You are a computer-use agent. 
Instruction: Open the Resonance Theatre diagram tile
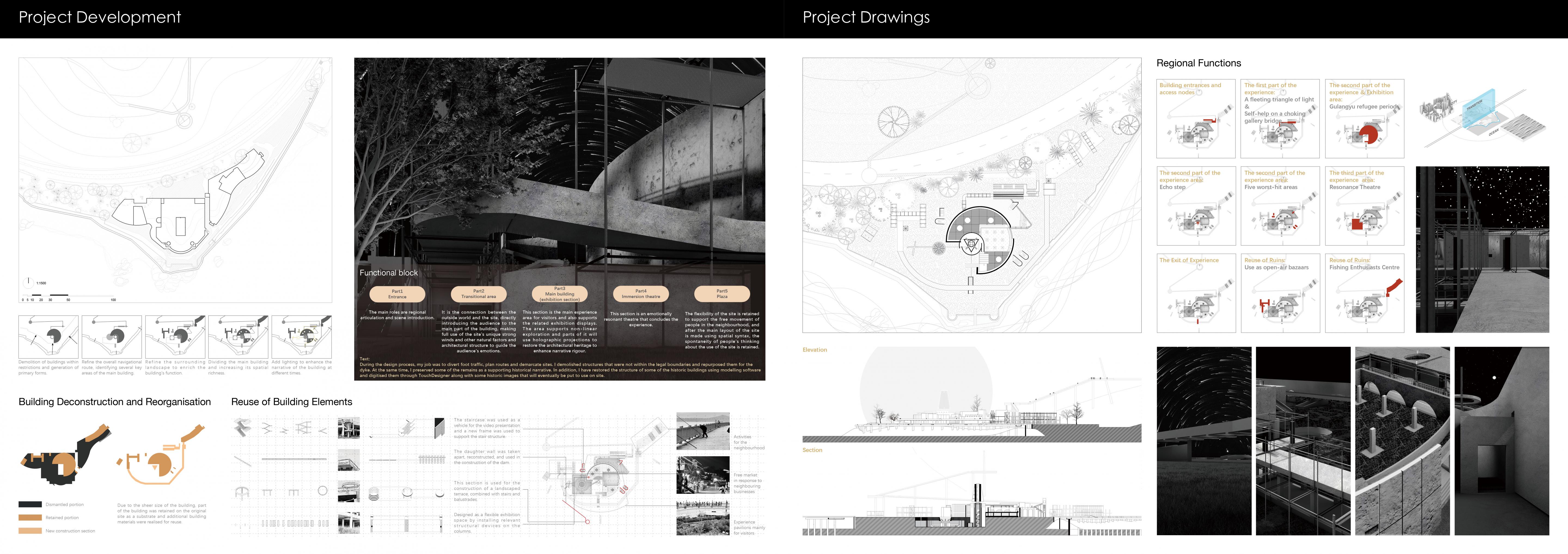tap(1364, 206)
